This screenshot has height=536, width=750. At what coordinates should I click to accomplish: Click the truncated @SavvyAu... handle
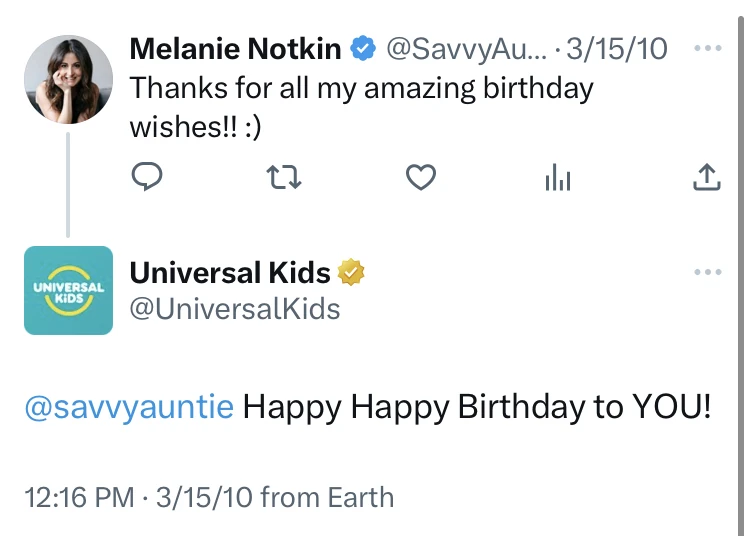(467, 48)
